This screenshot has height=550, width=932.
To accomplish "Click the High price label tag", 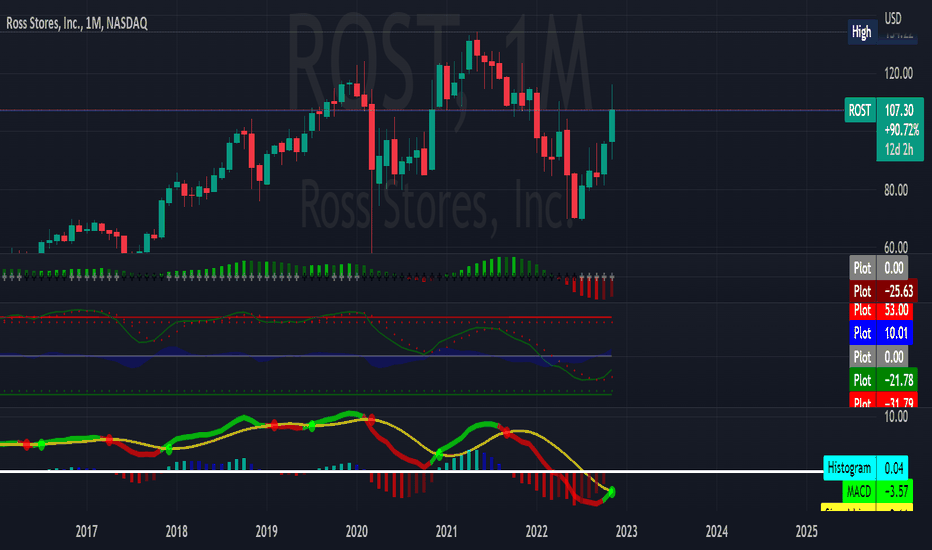I will pyautogui.click(x=861, y=32).
